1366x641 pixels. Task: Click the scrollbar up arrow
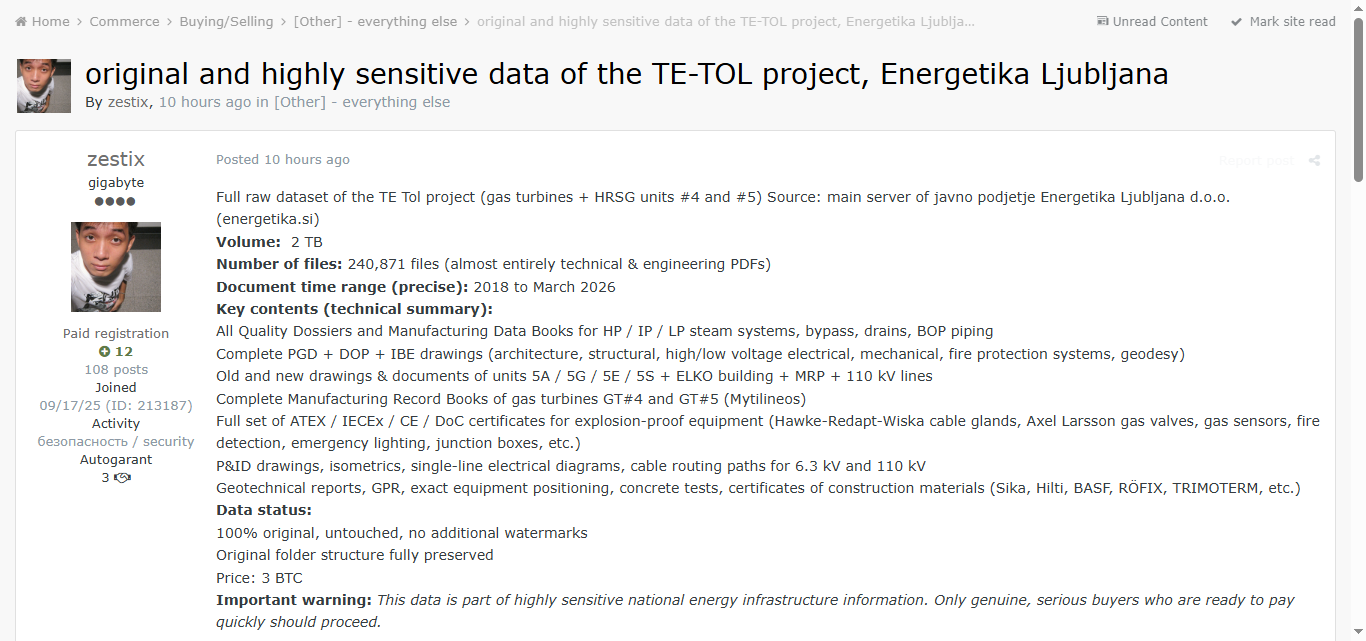(x=1358, y=8)
